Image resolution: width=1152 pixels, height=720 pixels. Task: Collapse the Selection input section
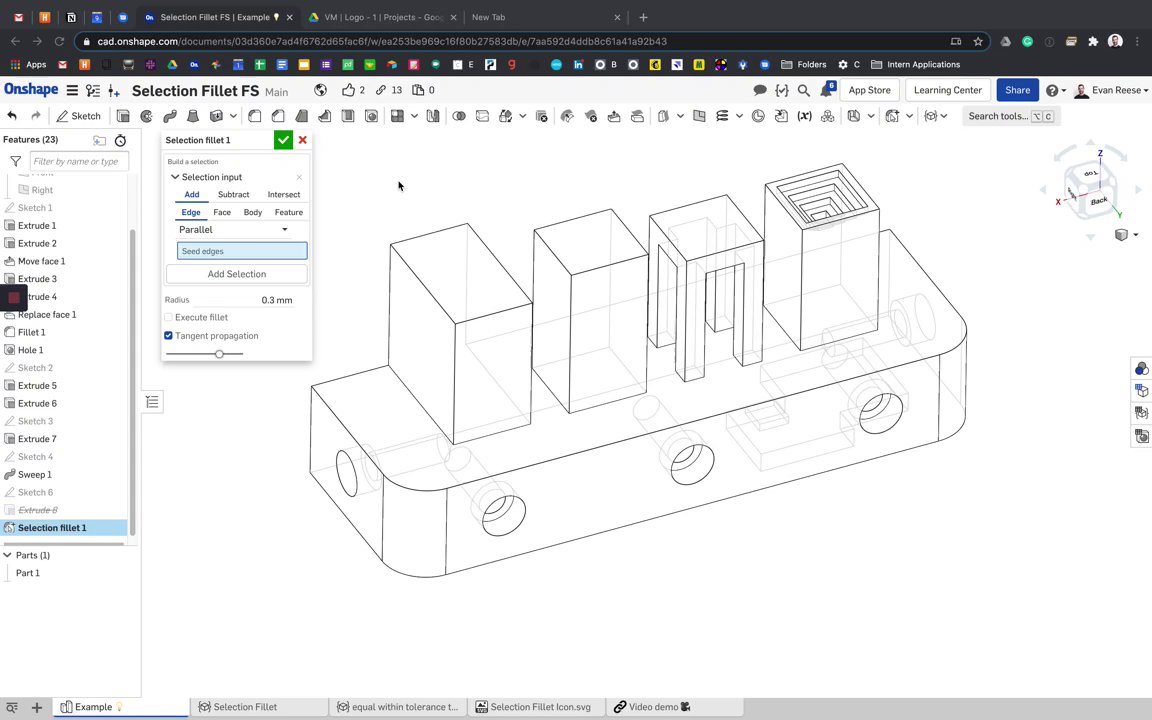pos(175,177)
